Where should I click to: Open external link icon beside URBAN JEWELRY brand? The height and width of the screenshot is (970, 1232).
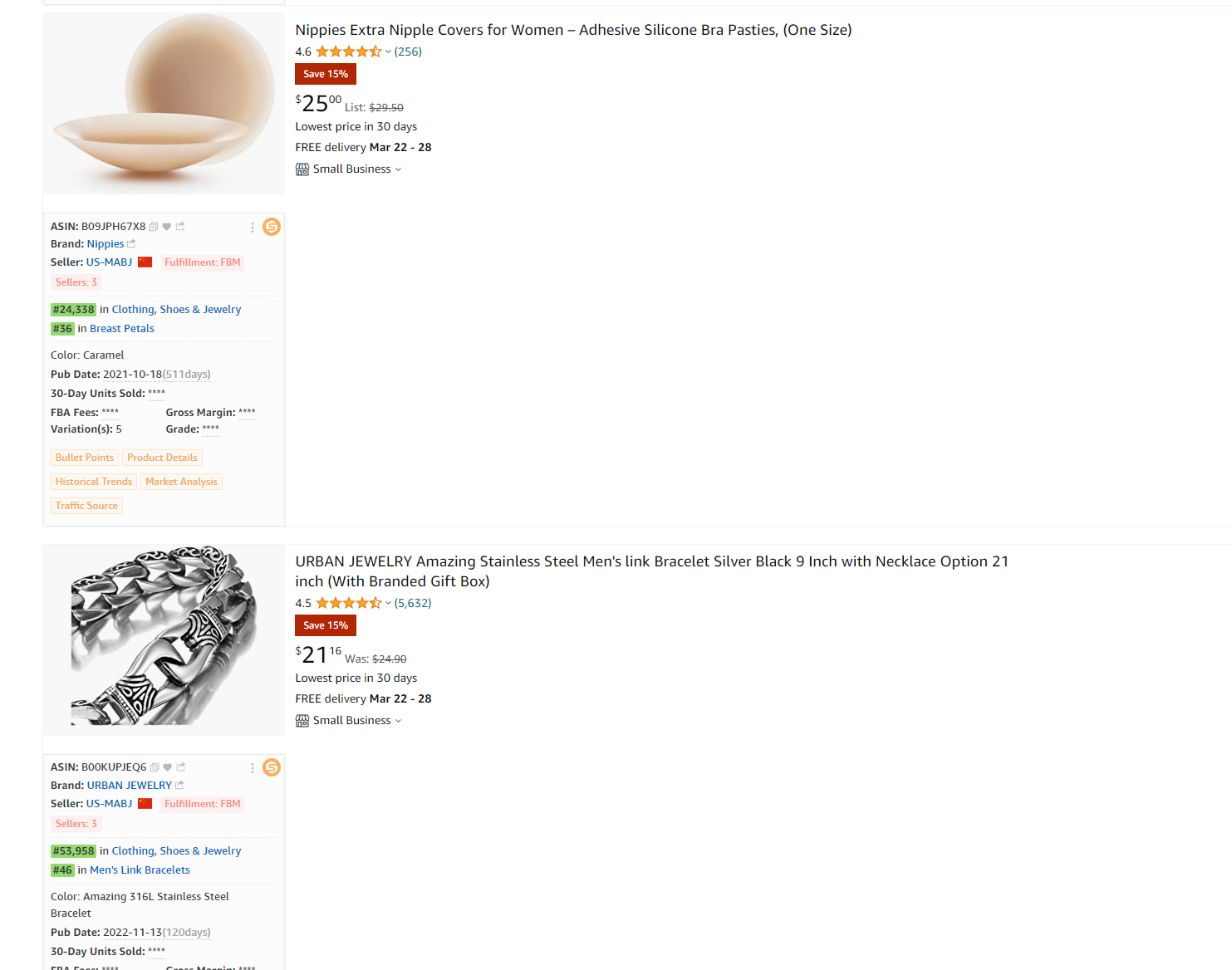[x=179, y=786]
